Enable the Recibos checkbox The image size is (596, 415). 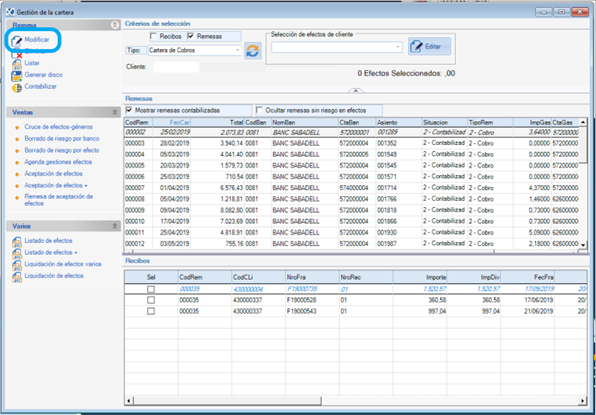[153, 36]
